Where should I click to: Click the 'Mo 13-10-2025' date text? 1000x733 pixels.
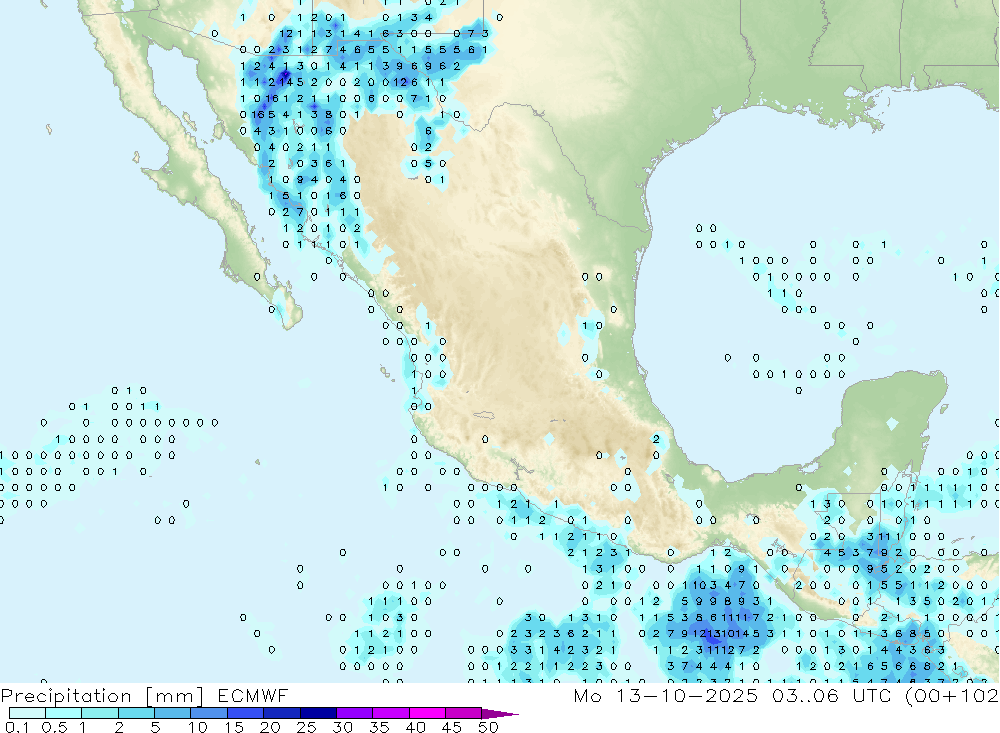point(665,696)
